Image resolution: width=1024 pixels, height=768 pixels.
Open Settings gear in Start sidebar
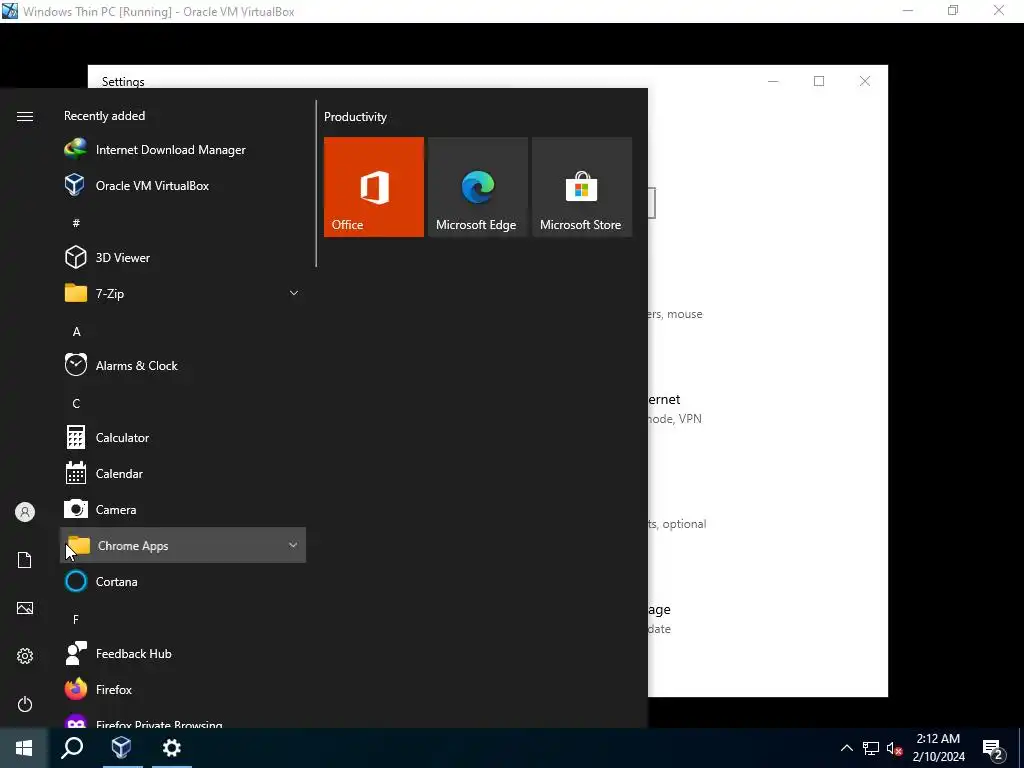(25, 656)
